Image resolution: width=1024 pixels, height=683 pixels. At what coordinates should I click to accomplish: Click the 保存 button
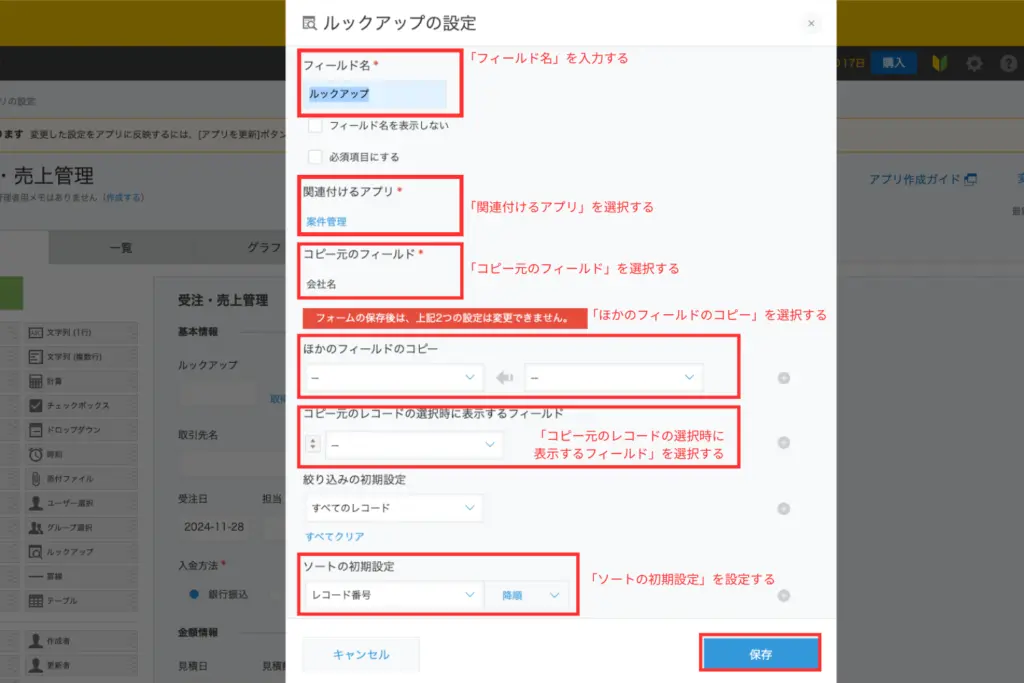[760, 654]
